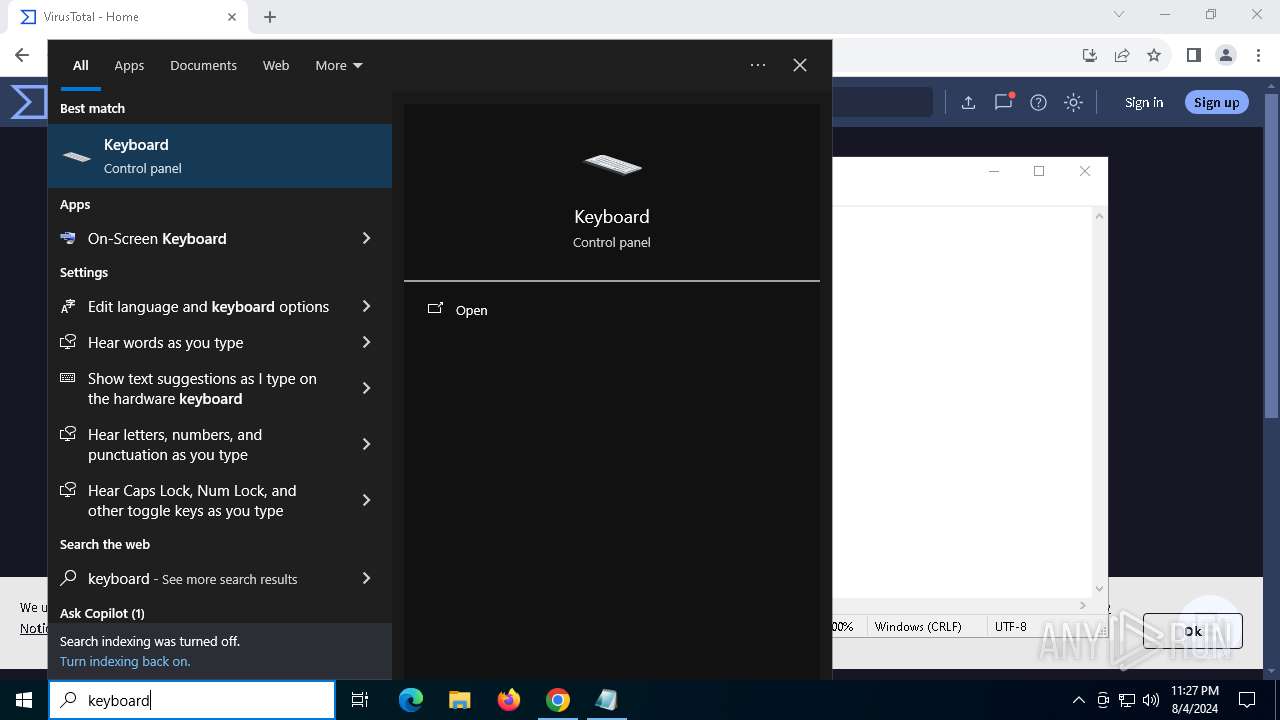1280x720 pixels.
Task: Click UTF-8 in Notepad status bar
Action: 1010,626
